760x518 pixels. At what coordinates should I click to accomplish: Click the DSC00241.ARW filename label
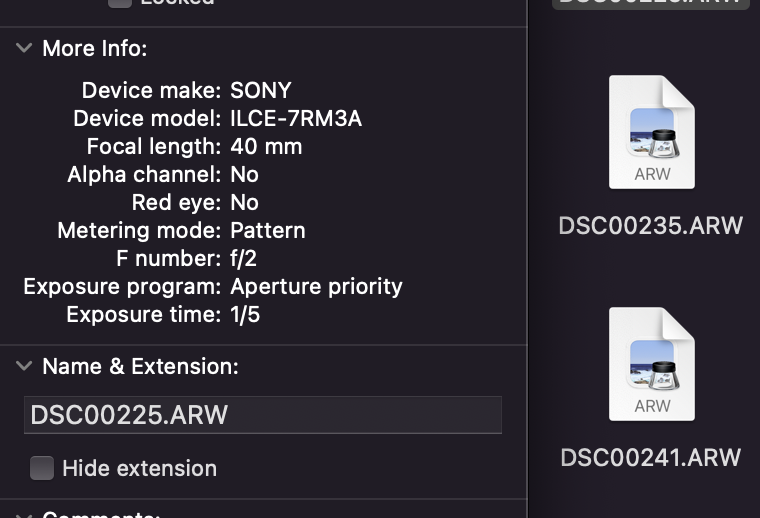pos(651,458)
